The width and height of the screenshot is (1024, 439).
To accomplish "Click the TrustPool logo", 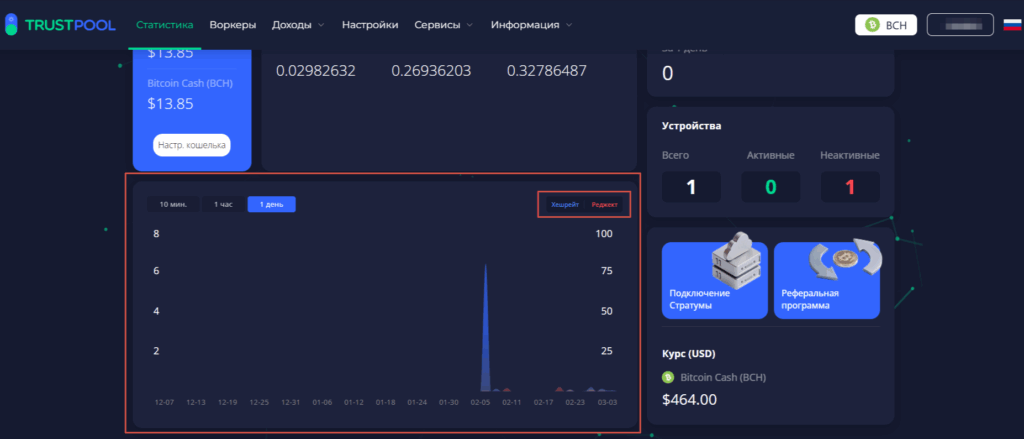I will click(60, 24).
